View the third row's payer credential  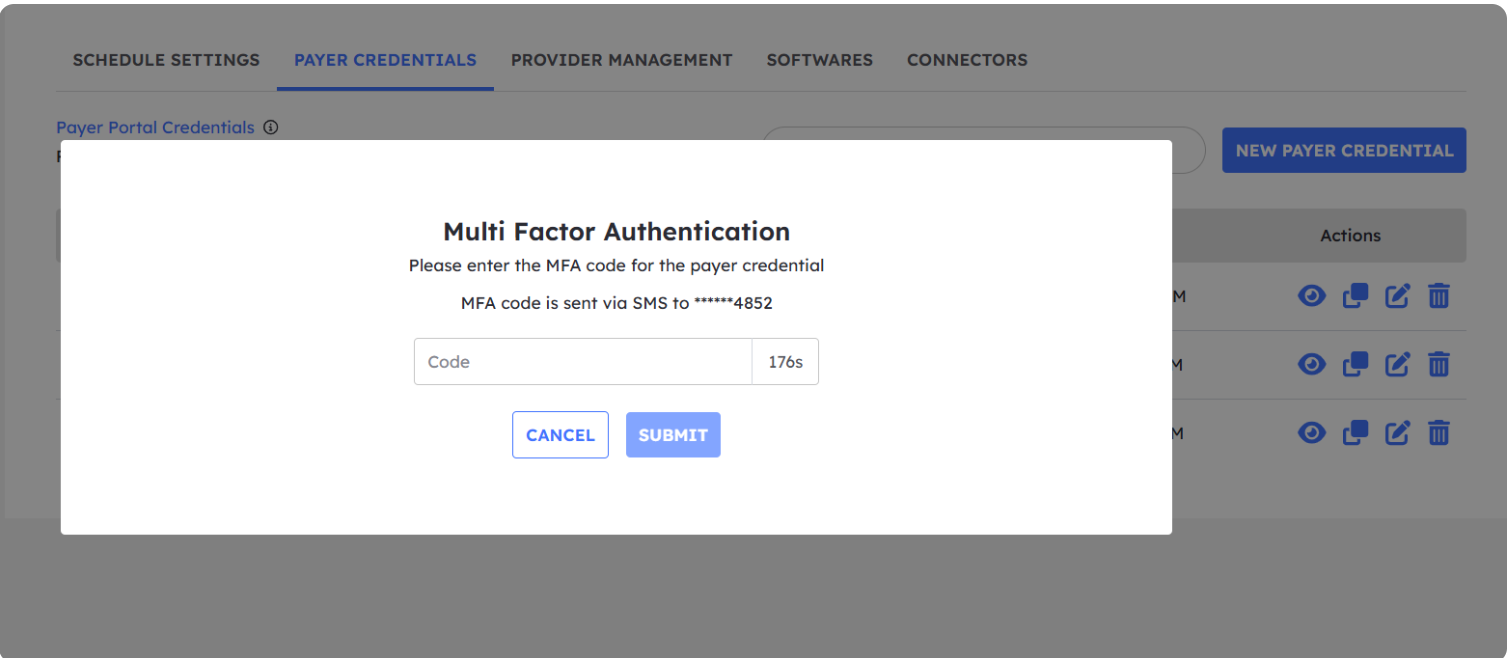click(x=1311, y=433)
